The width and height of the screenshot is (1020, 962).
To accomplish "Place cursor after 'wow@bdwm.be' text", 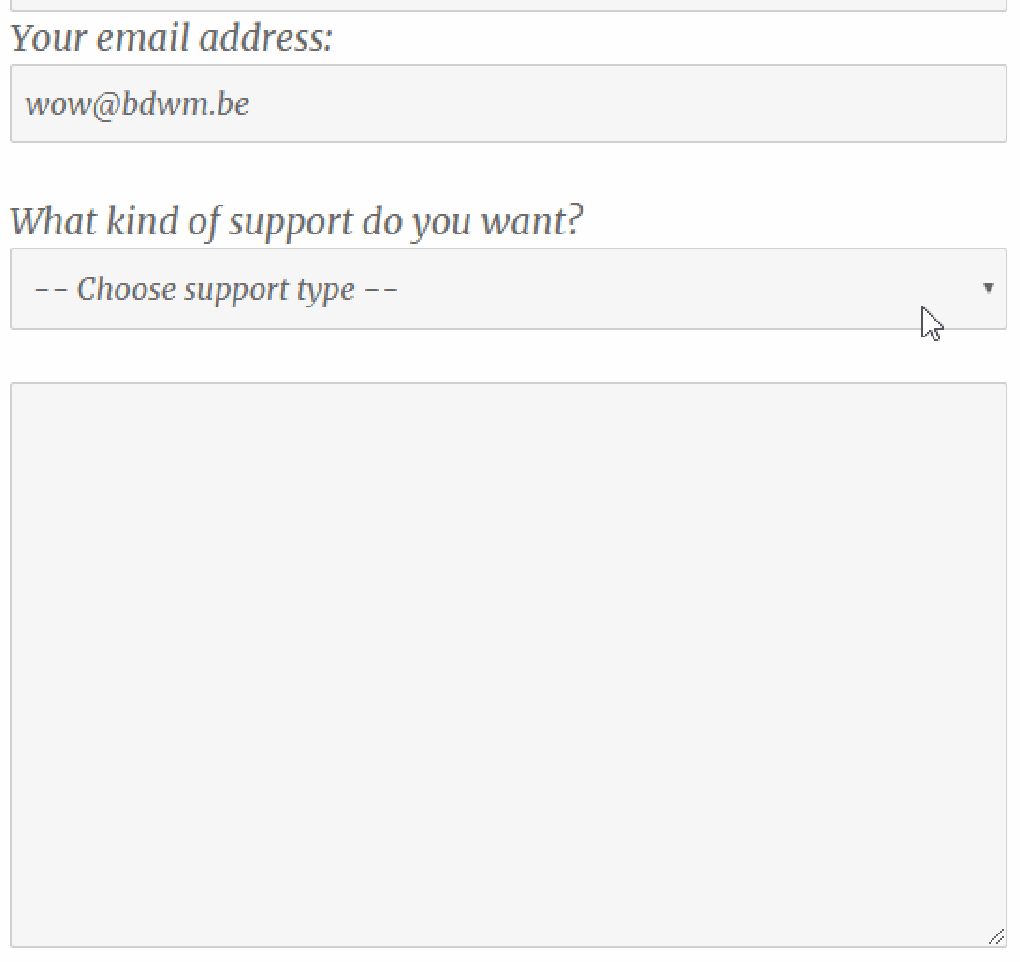I will click(x=250, y=104).
